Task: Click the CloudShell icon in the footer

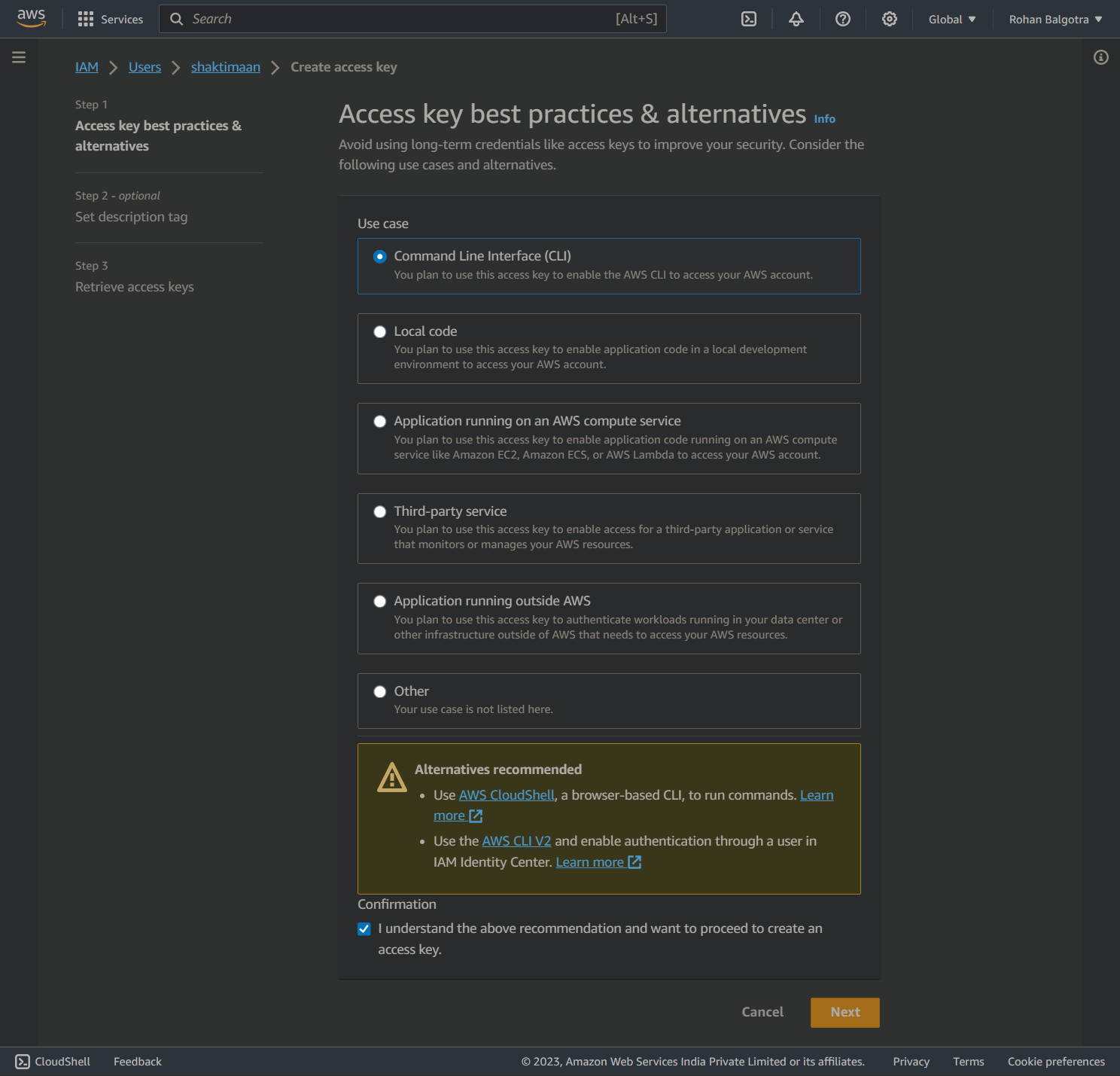Action: [23, 1062]
